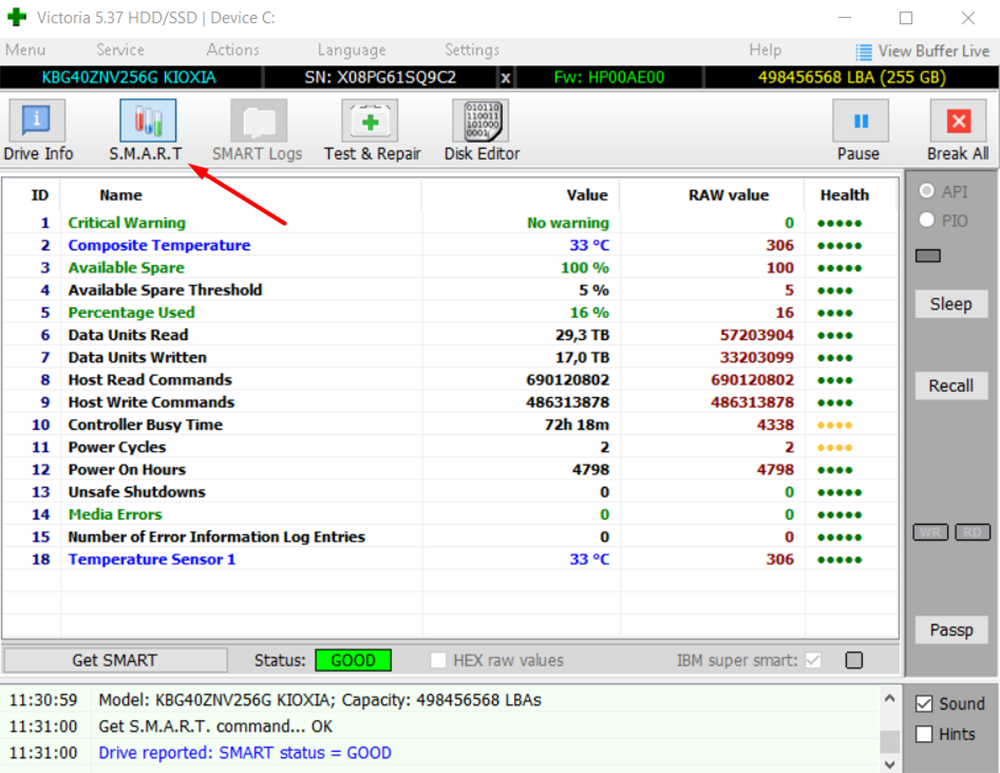Click the log scrollbar thumb
This screenshot has width=1000, height=773.
pos(890,741)
